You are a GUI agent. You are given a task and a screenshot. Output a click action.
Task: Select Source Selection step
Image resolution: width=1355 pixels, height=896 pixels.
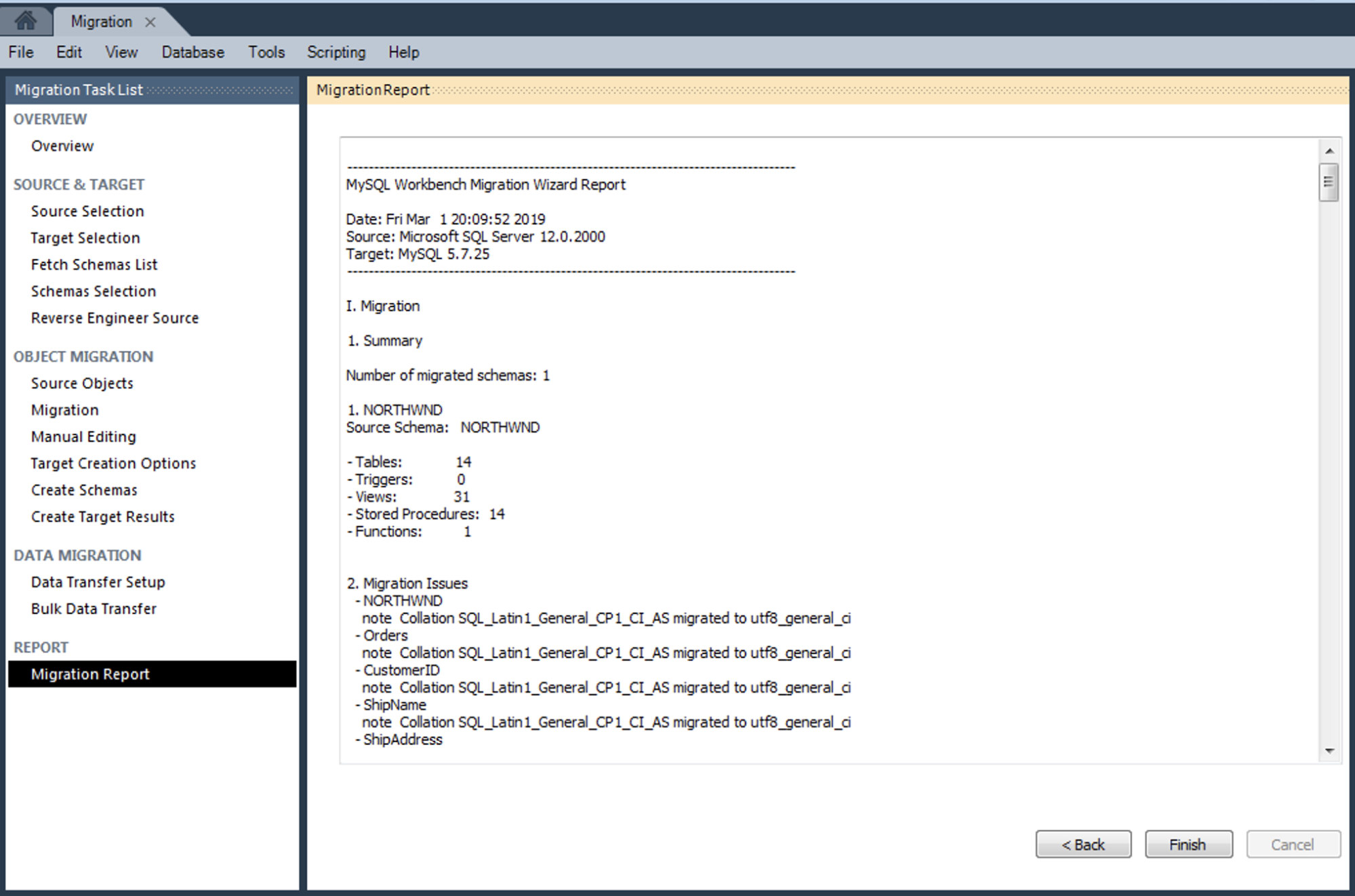coord(87,211)
